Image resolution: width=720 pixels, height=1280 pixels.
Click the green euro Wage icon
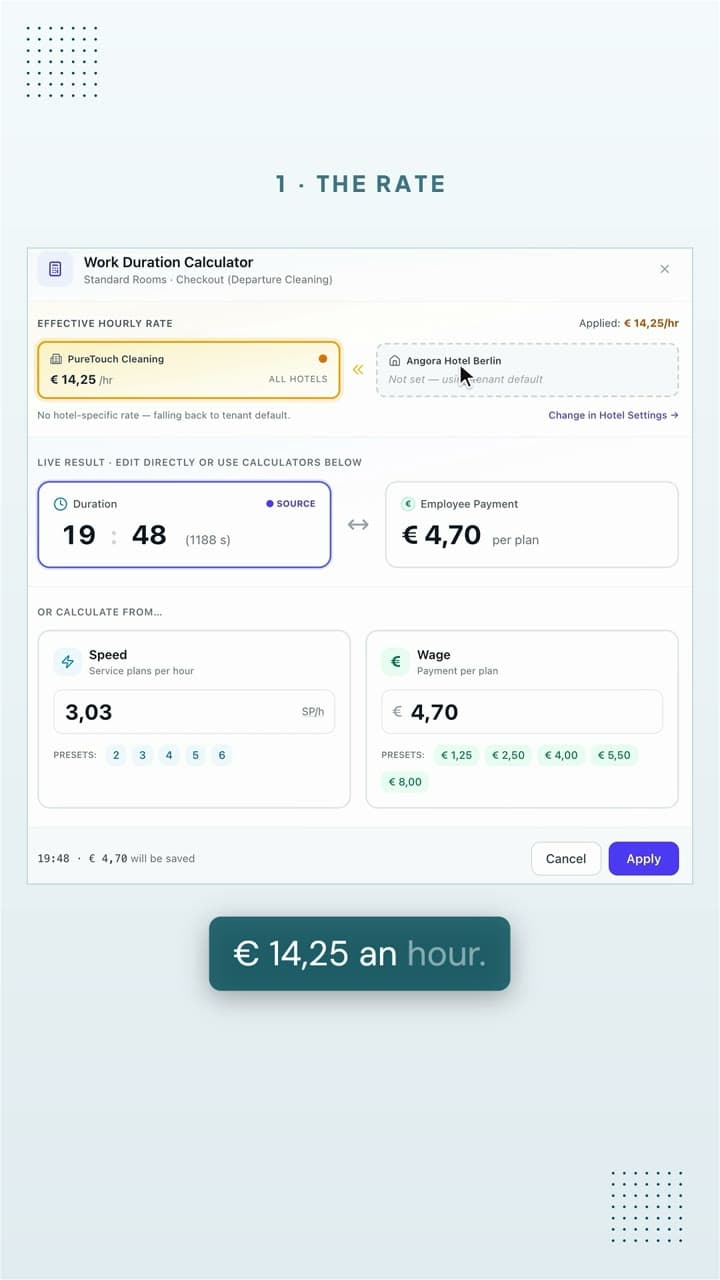pos(396,662)
